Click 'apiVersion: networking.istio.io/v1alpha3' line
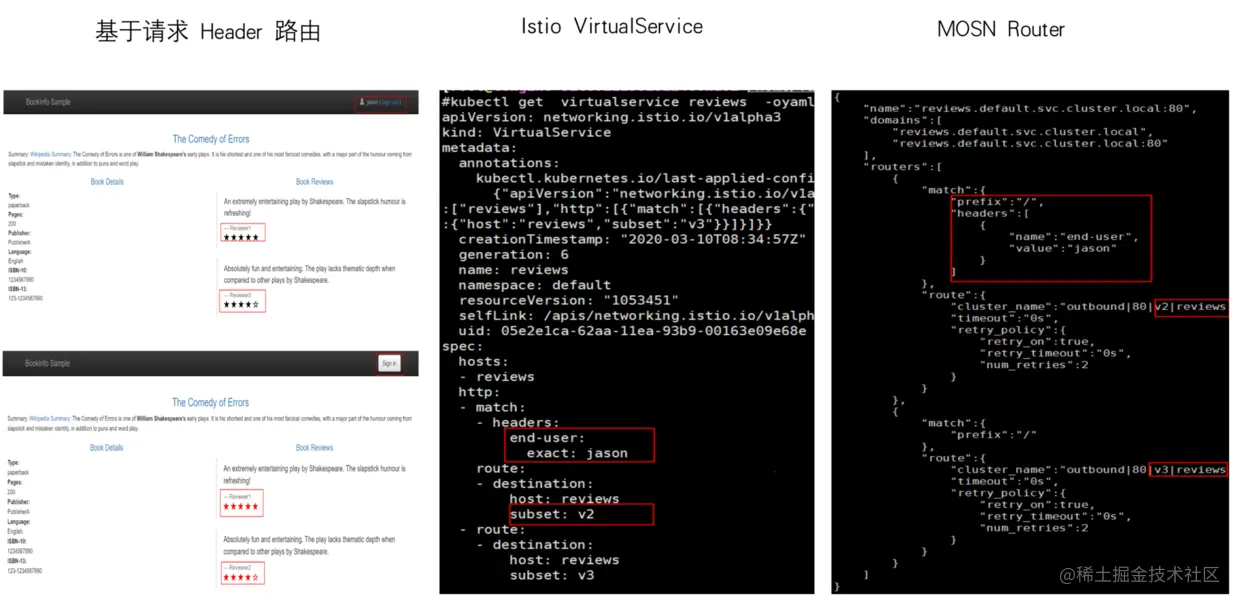The height and width of the screenshot is (605, 1240). click(x=611, y=117)
